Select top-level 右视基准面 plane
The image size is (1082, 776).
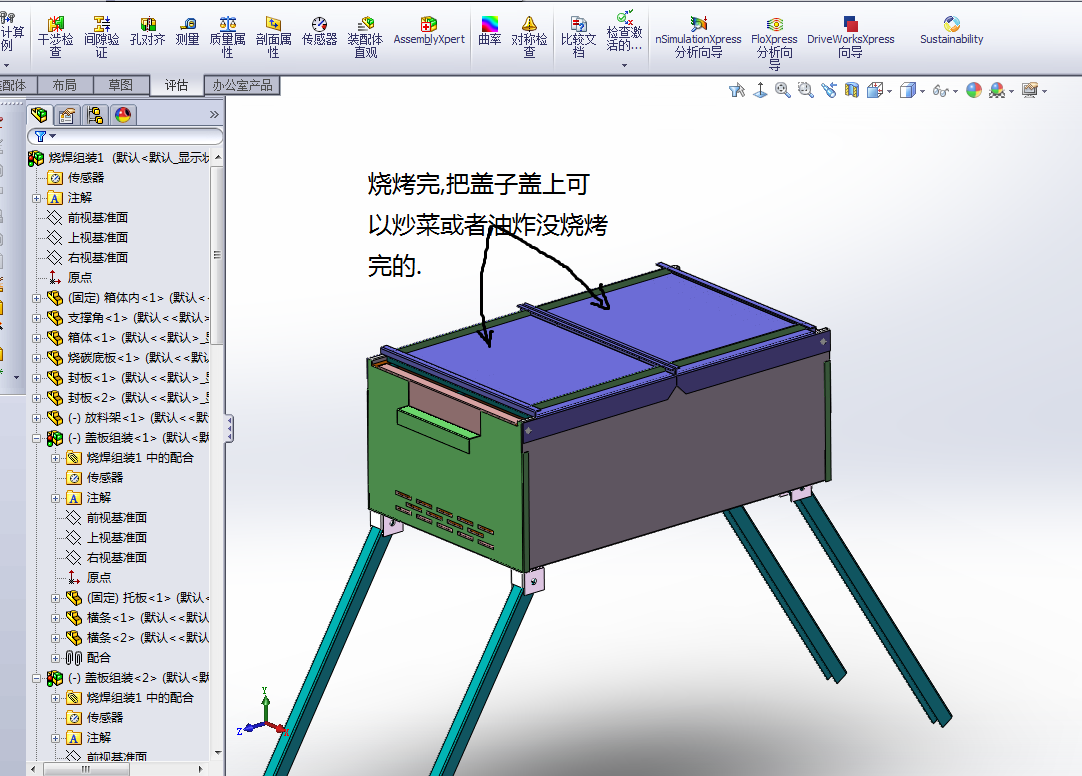87,257
